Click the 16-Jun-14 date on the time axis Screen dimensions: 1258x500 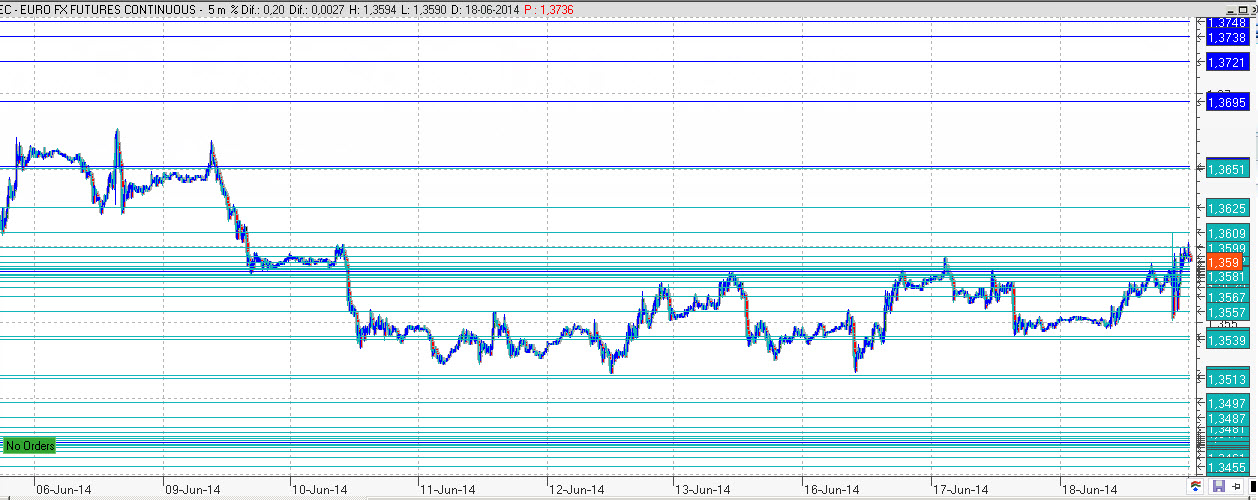pos(832,490)
